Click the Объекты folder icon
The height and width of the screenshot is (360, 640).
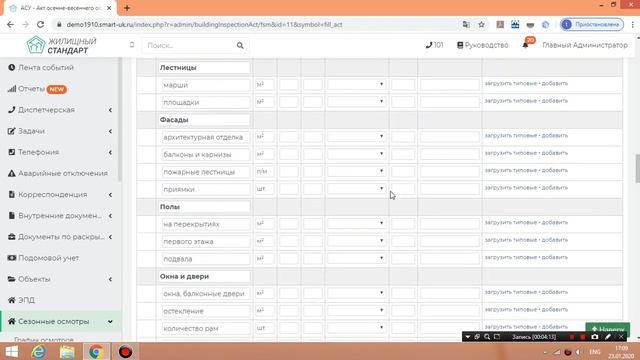pos(11,279)
